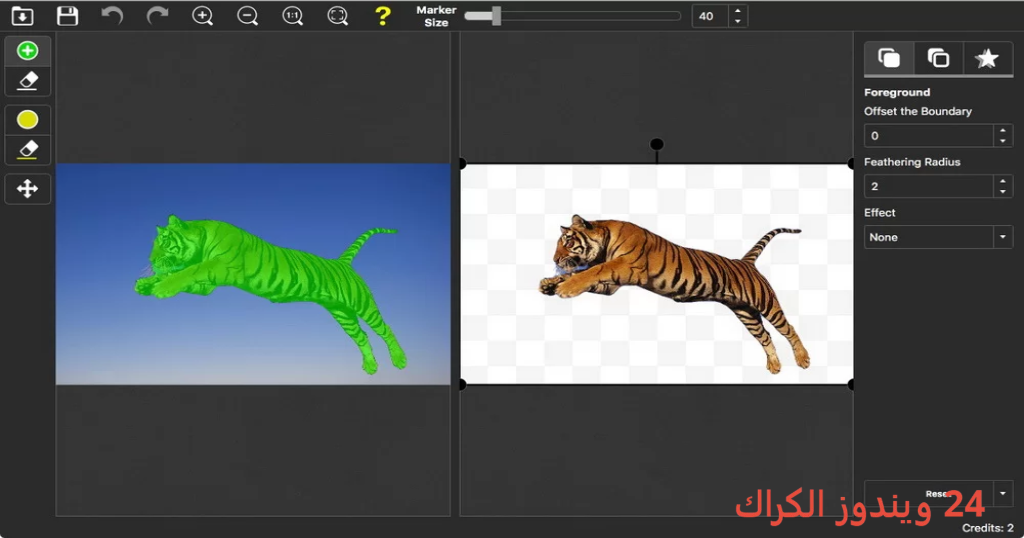Undo the last marker stroke
The image size is (1024, 538).
112,16
